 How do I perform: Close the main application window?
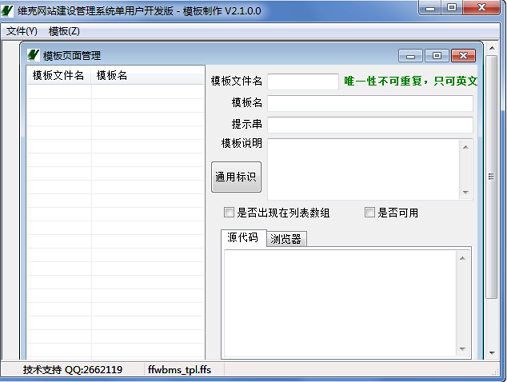click(481, 8)
